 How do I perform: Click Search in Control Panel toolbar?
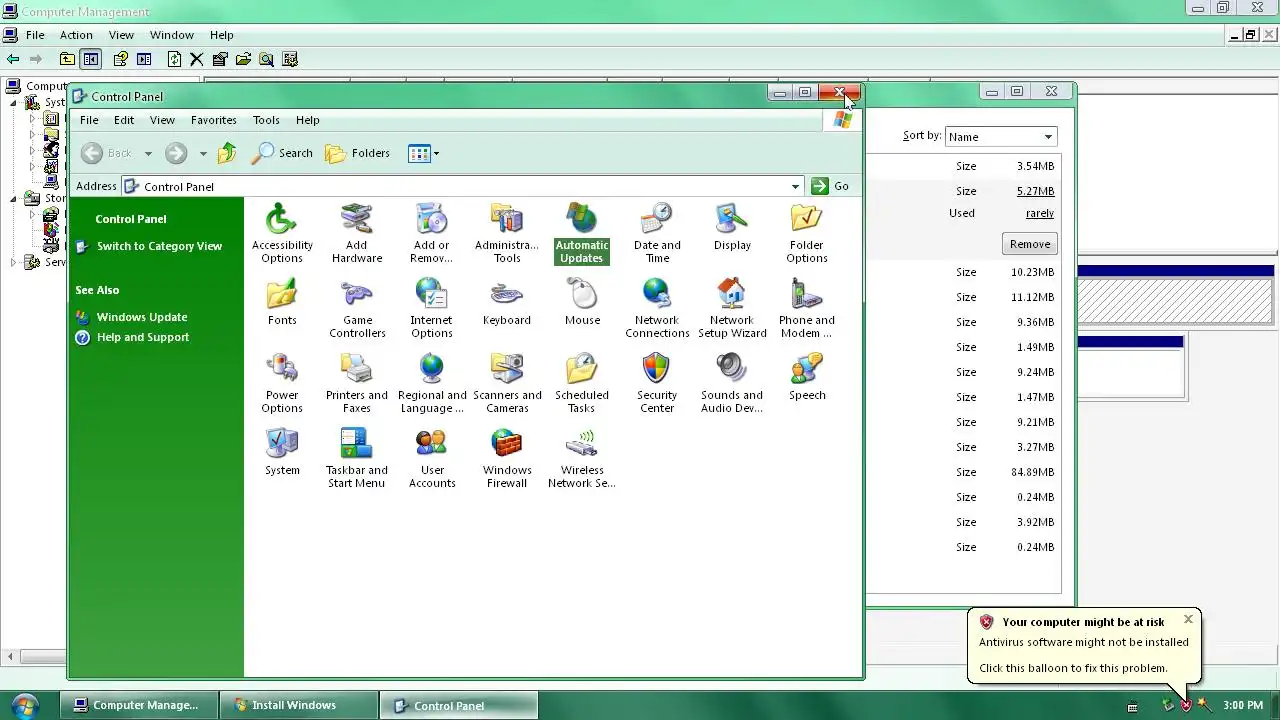282,153
